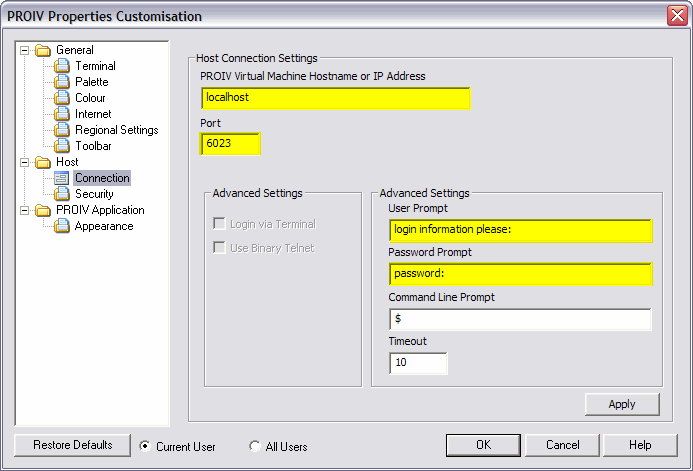Click the General folder icon
This screenshot has width=693, height=471.
click(x=43, y=50)
